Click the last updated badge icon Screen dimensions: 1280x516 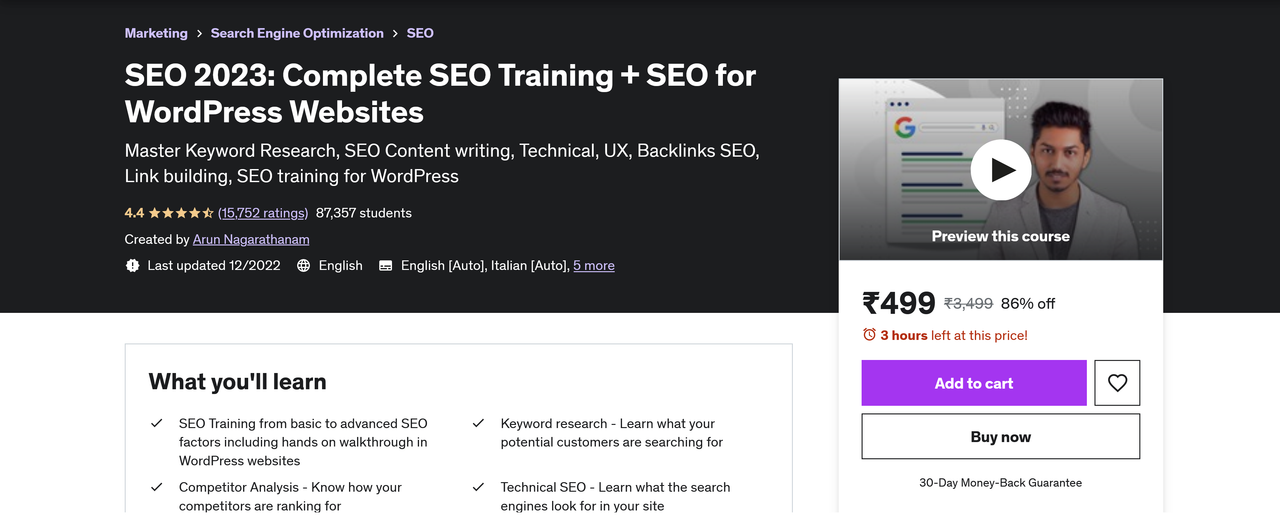point(132,266)
